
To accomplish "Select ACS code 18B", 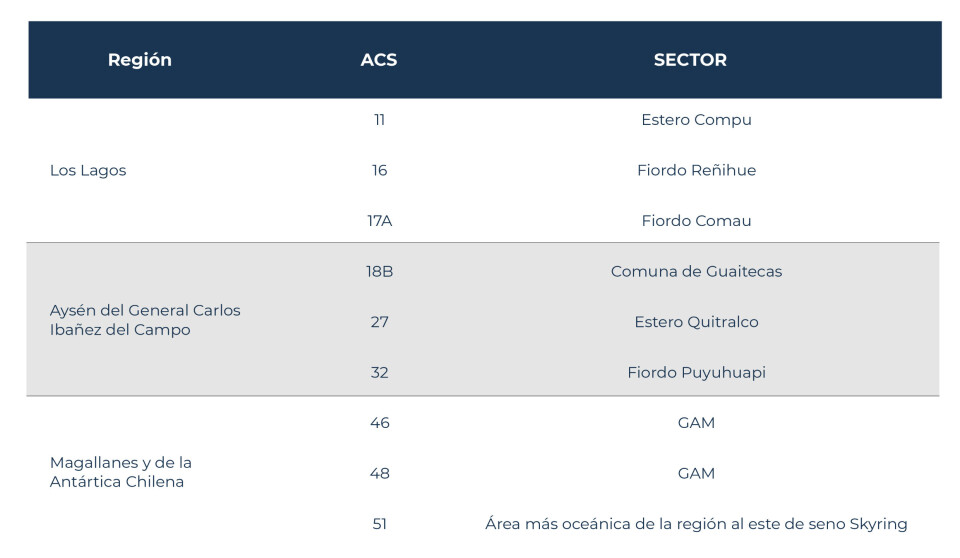I will (379, 272).
